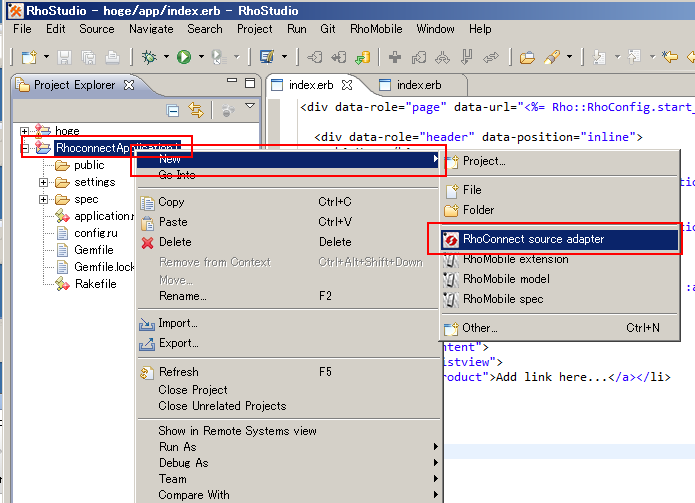Click the External Tools run icon

pos(219,57)
